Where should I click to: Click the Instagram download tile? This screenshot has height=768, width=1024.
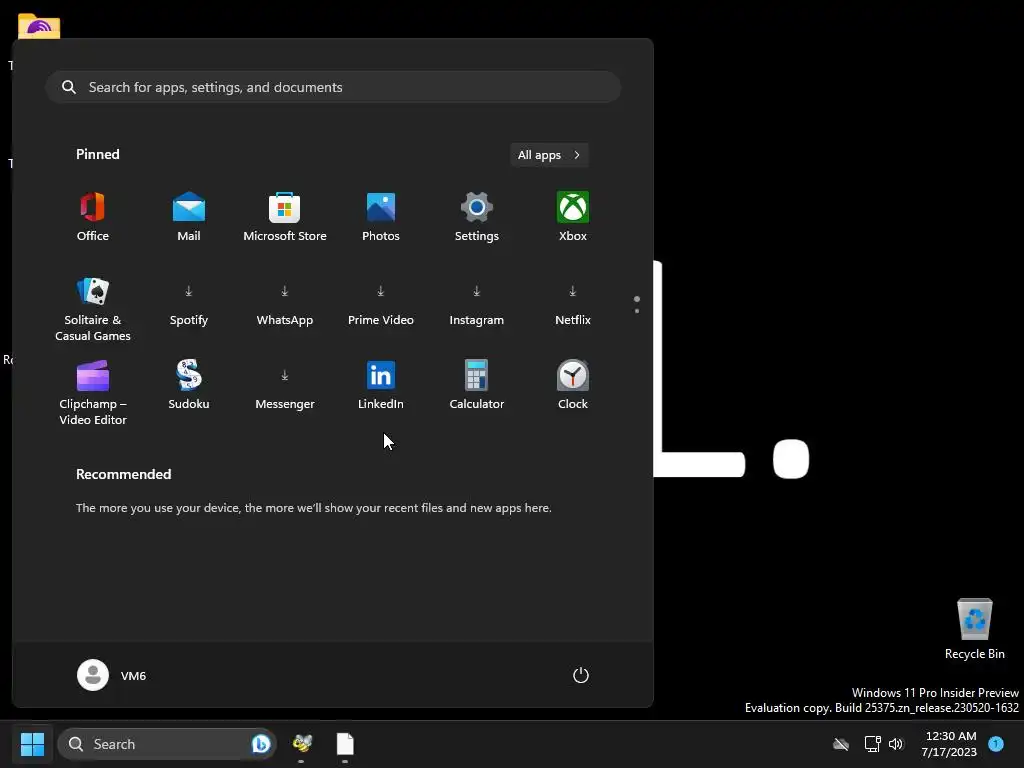pyautogui.click(x=477, y=305)
